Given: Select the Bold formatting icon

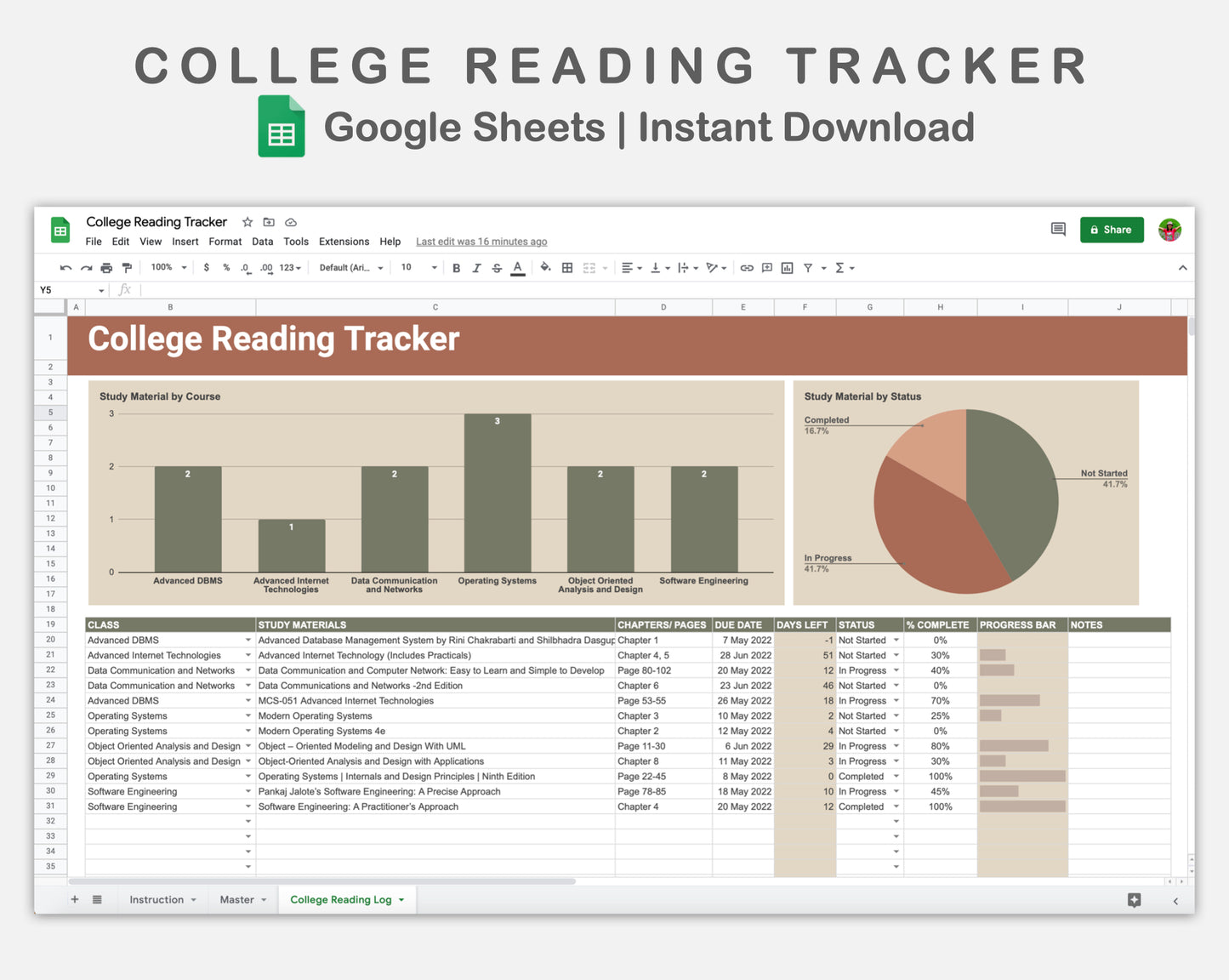Looking at the screenshot, I should (x=457, y=267).
